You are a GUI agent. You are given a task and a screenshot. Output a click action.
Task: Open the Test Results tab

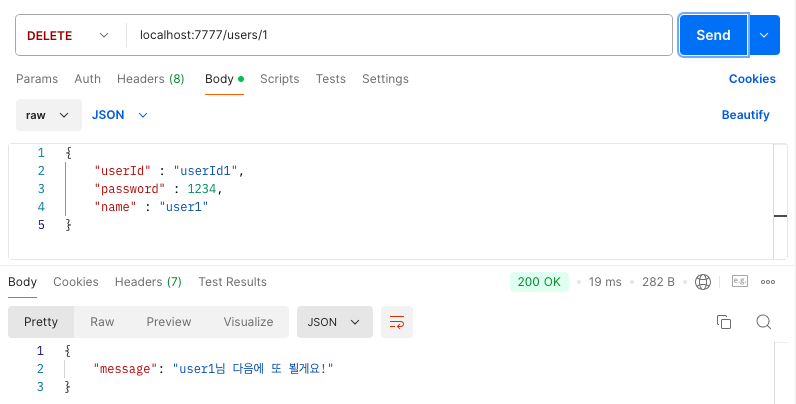pyautogui.click(x=233, y=282)
